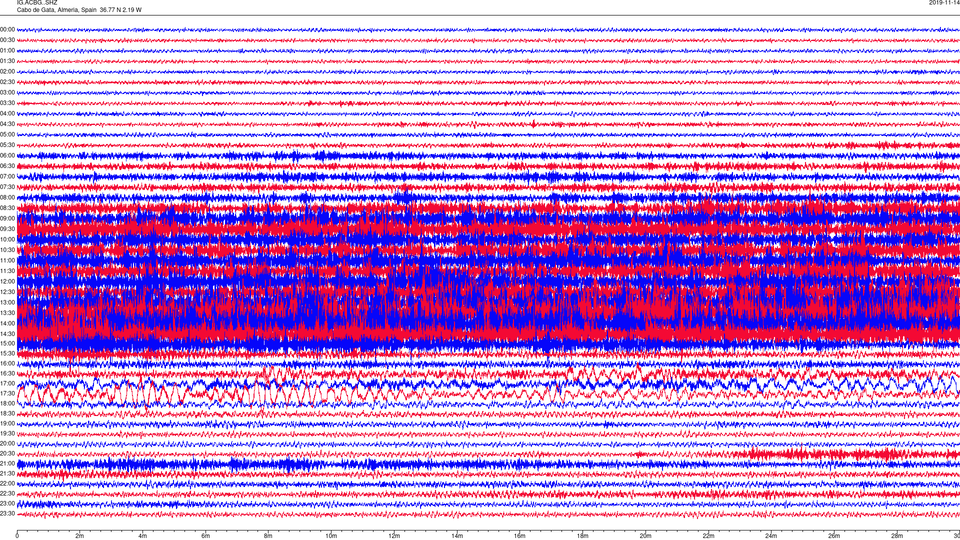Select the 06:00 time row label

coord(7,156)
